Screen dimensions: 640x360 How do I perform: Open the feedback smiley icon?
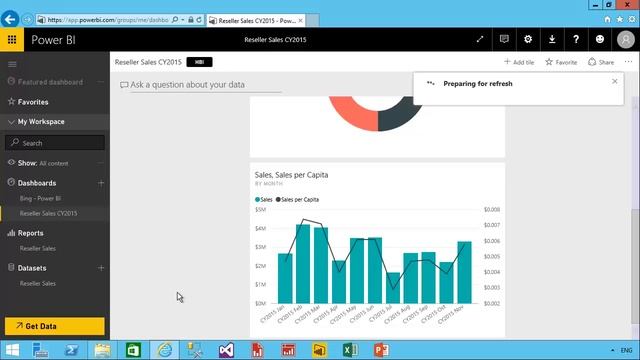(x=600, y=39)
